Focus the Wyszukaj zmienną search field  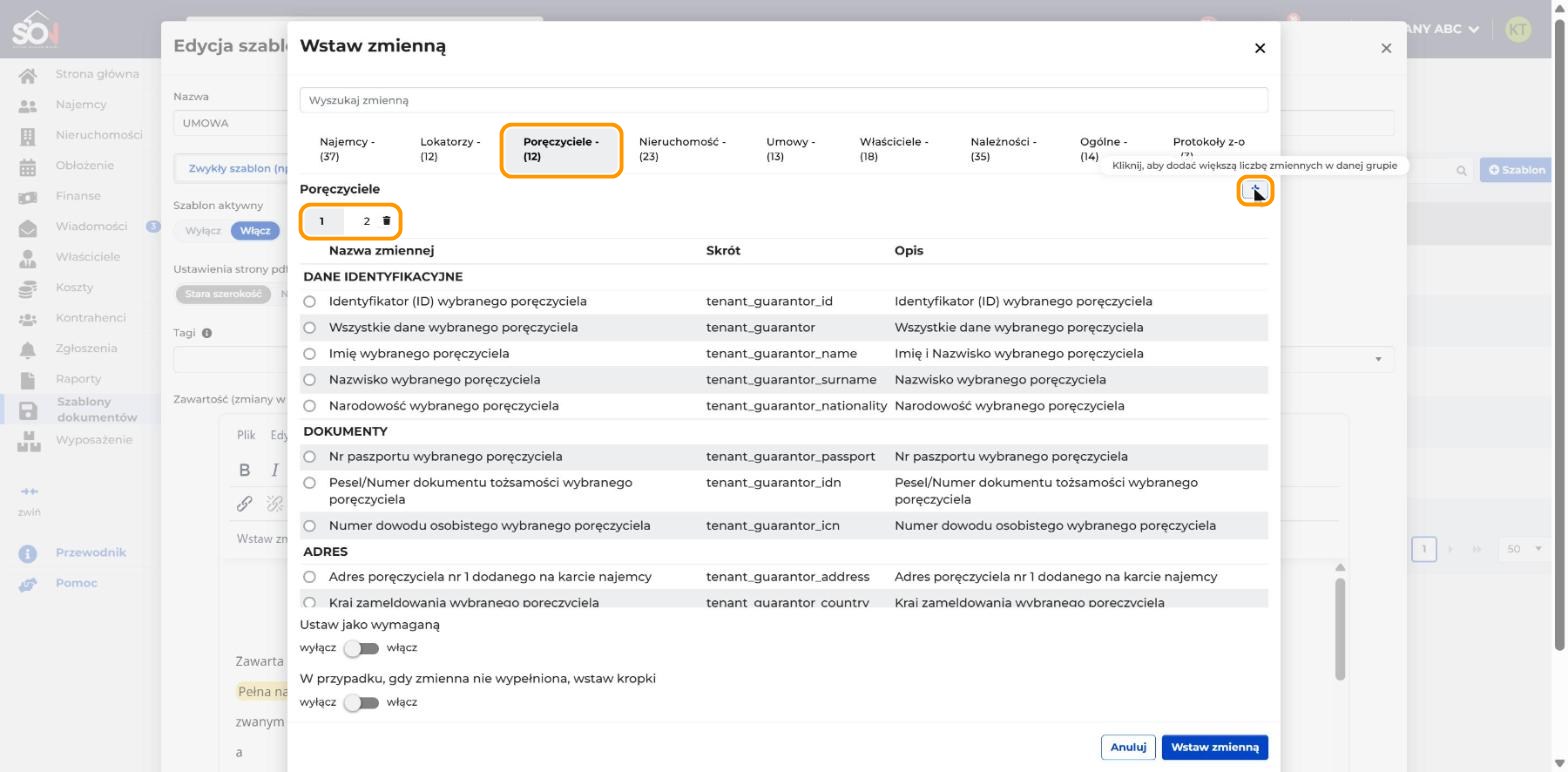pyautogui.click(x=784, y=100)
